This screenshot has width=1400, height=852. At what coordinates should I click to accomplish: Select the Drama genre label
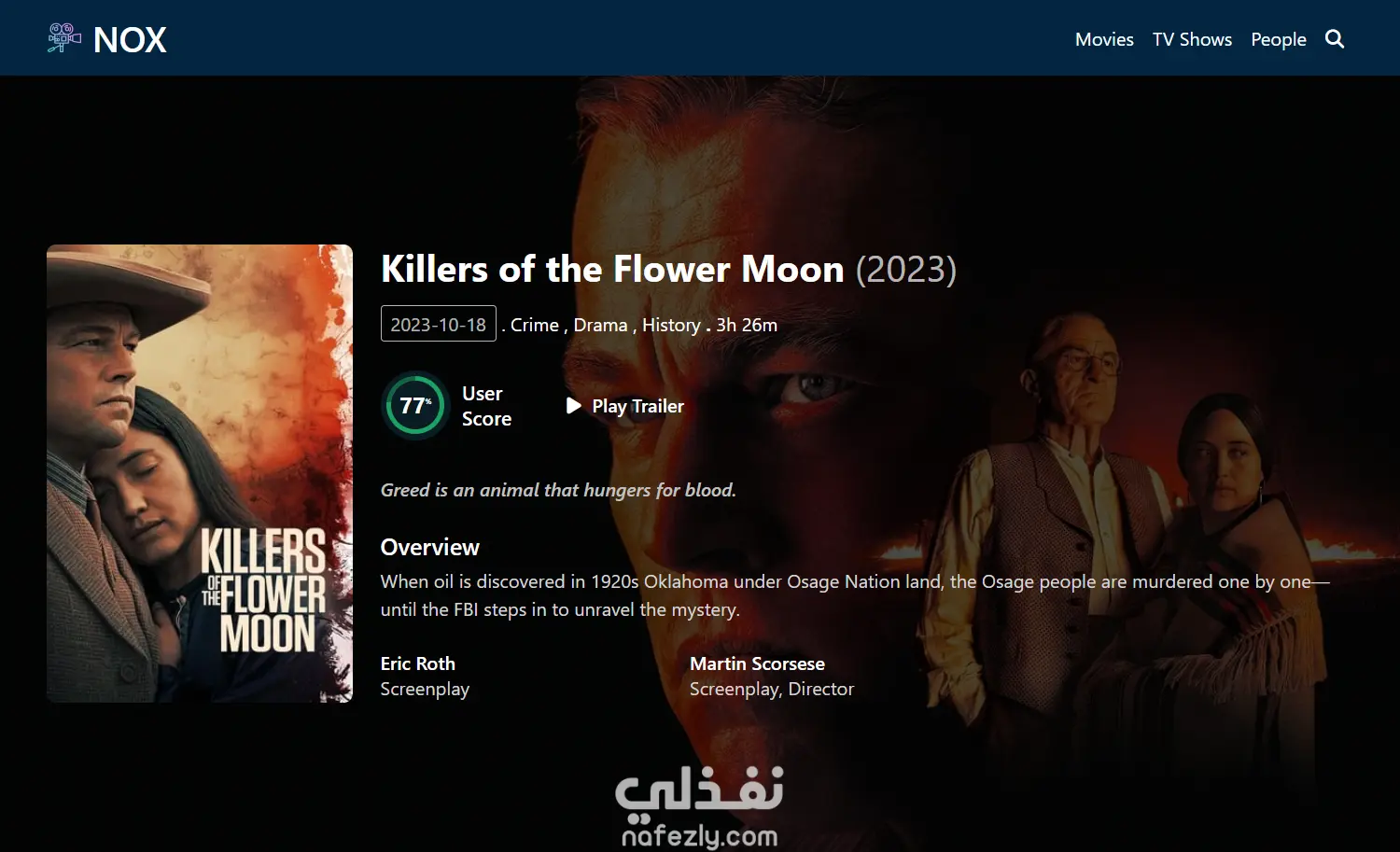coord(600,325)
